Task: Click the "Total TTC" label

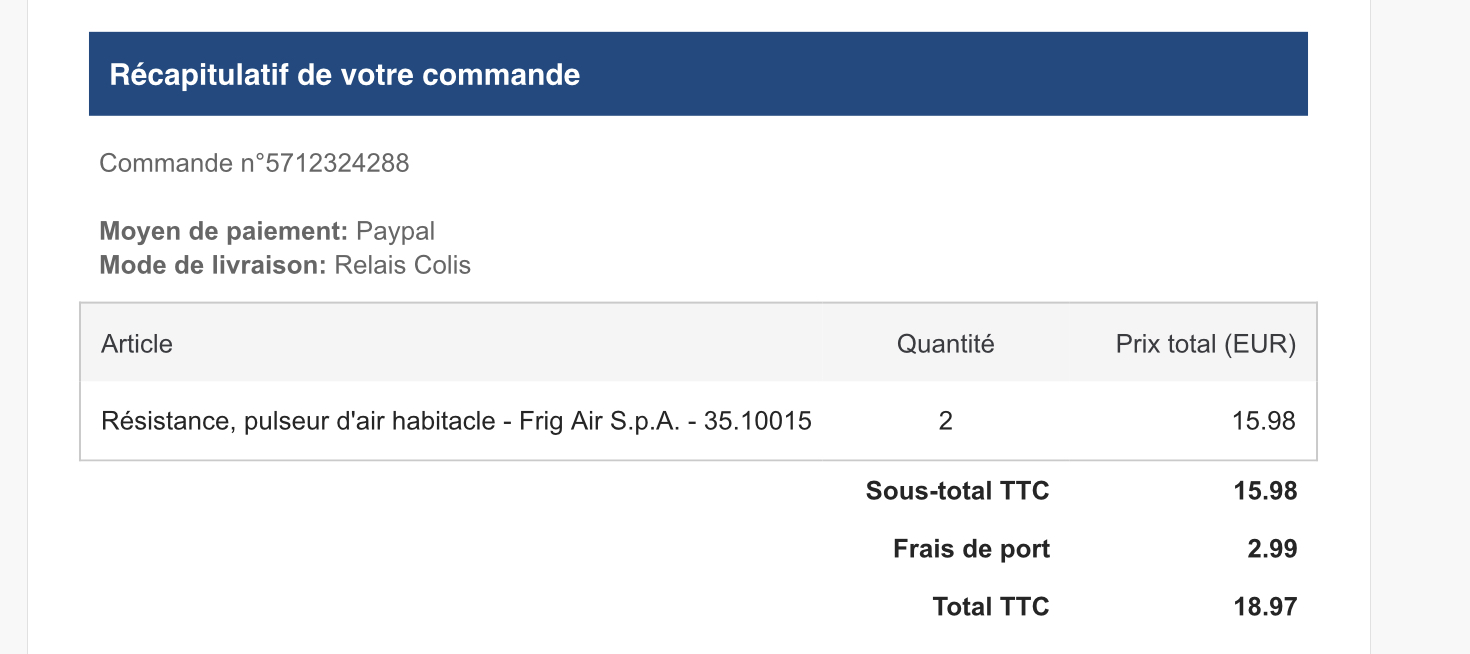Action: 990,606
